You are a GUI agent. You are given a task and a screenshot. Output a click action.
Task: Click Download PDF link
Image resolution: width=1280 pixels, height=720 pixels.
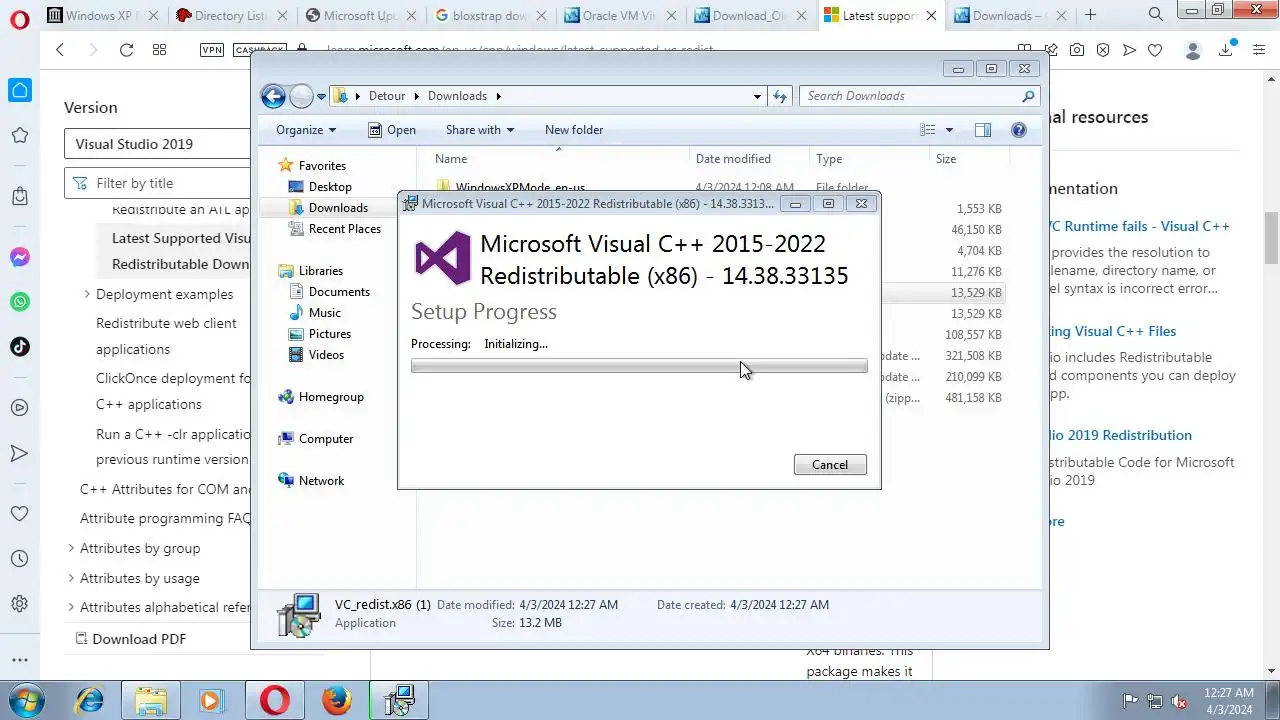click(x=130, y=639)
